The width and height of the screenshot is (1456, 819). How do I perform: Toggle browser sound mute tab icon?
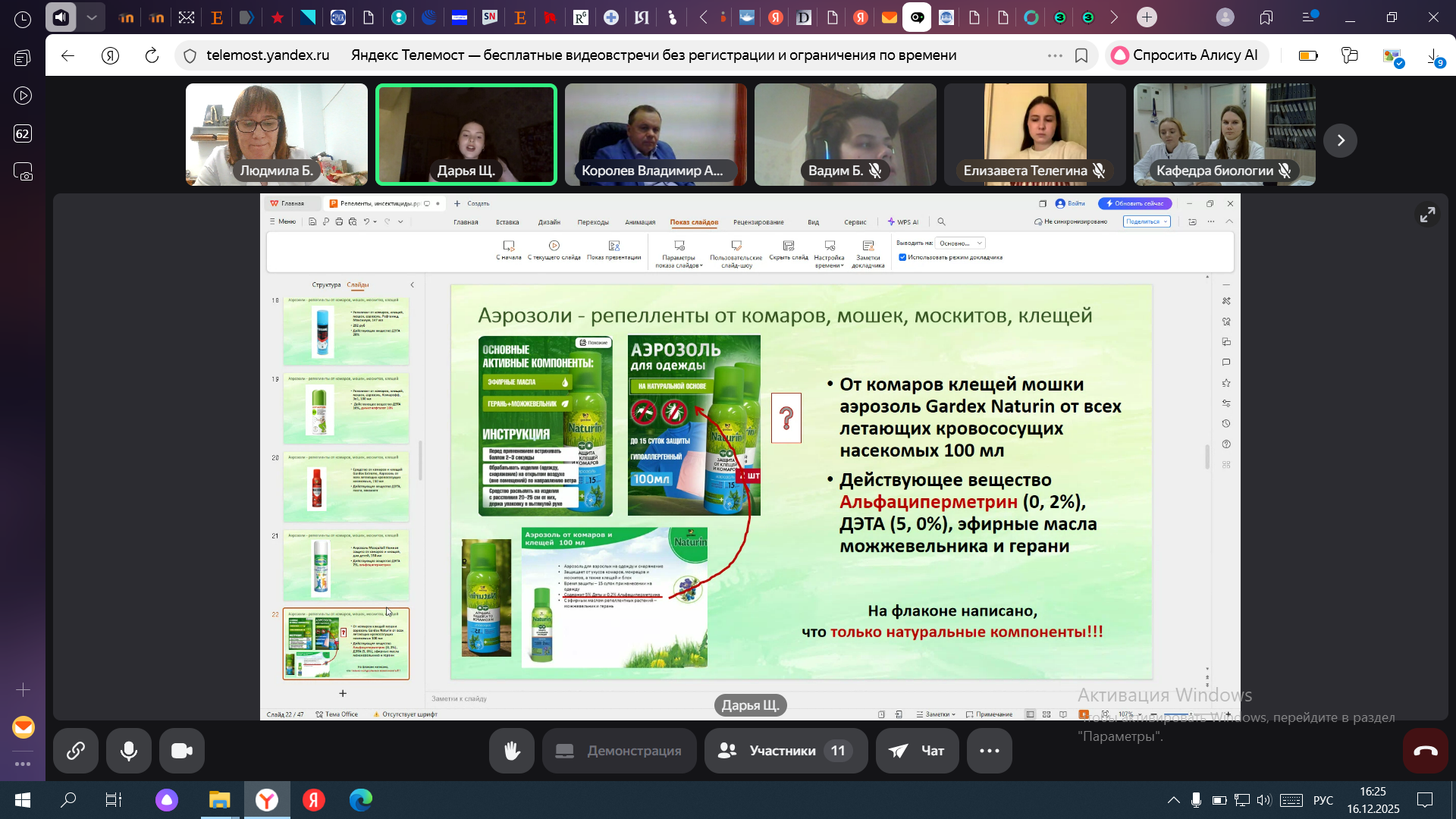click(61, 17)
